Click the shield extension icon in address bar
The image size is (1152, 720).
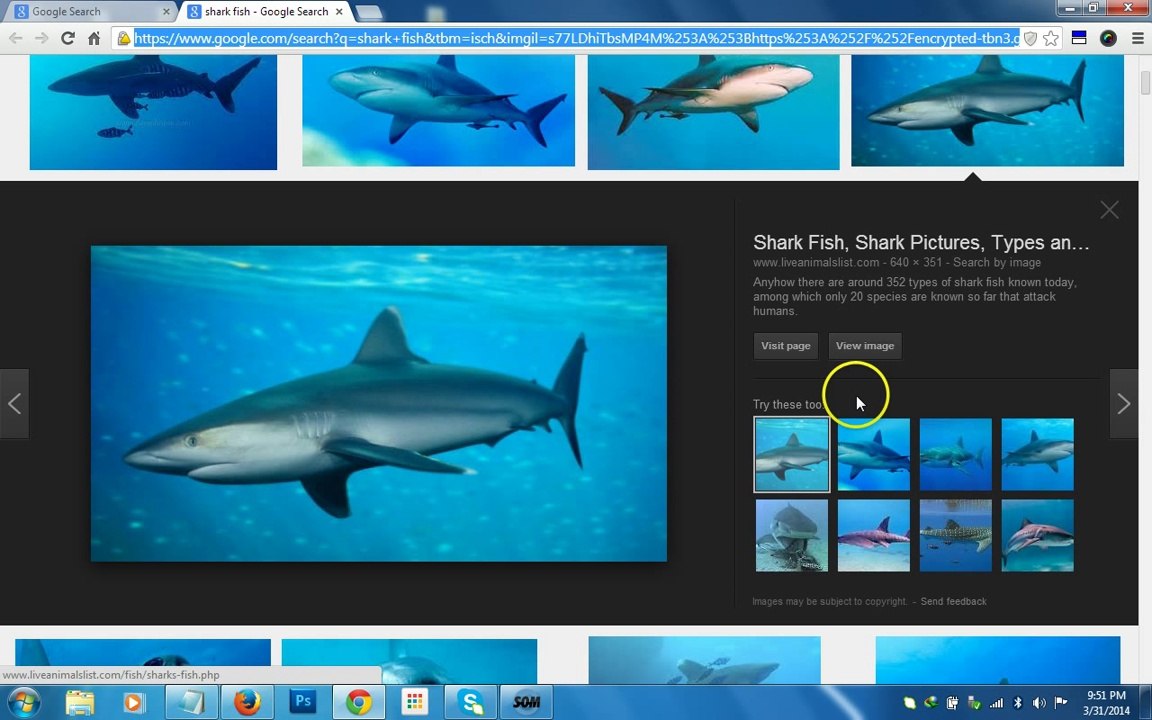[1030, 38]
